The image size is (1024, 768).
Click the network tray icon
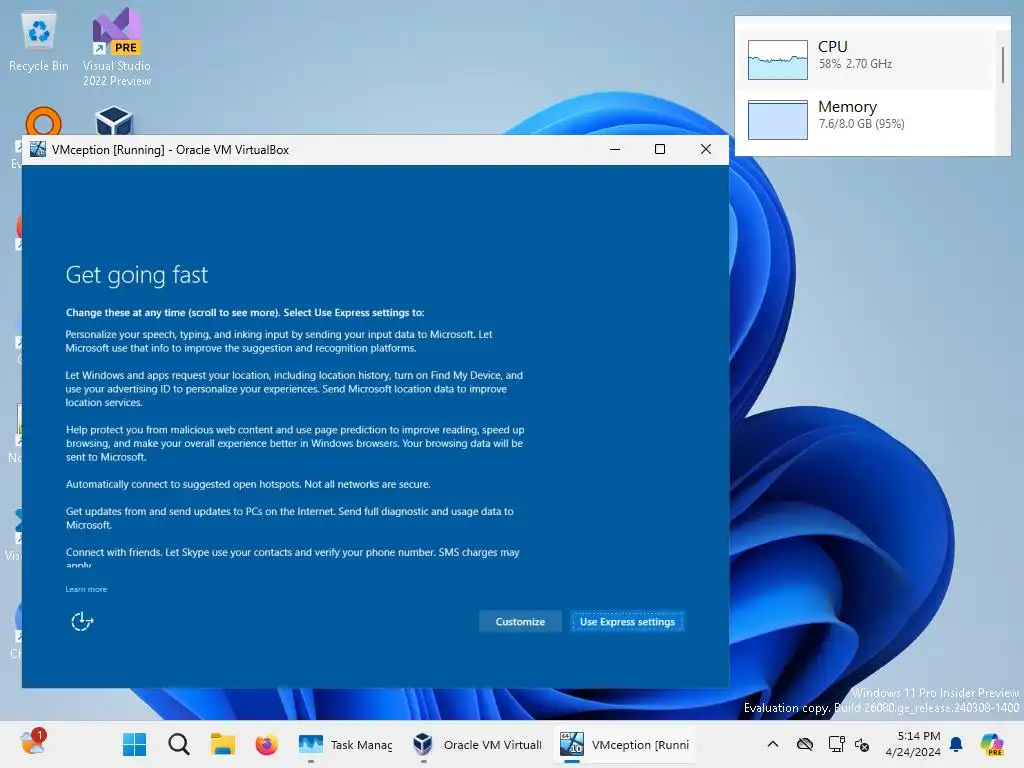coord(836,744)
